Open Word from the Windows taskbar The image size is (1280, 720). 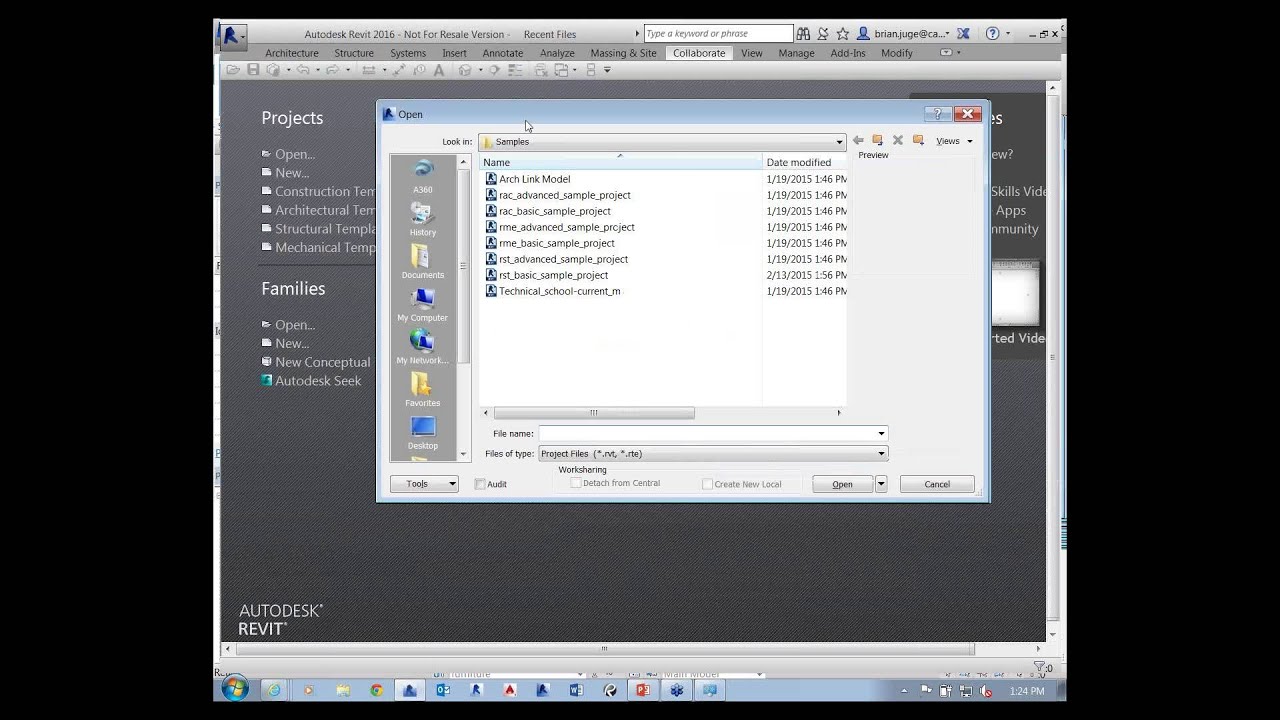pos(576,690)
